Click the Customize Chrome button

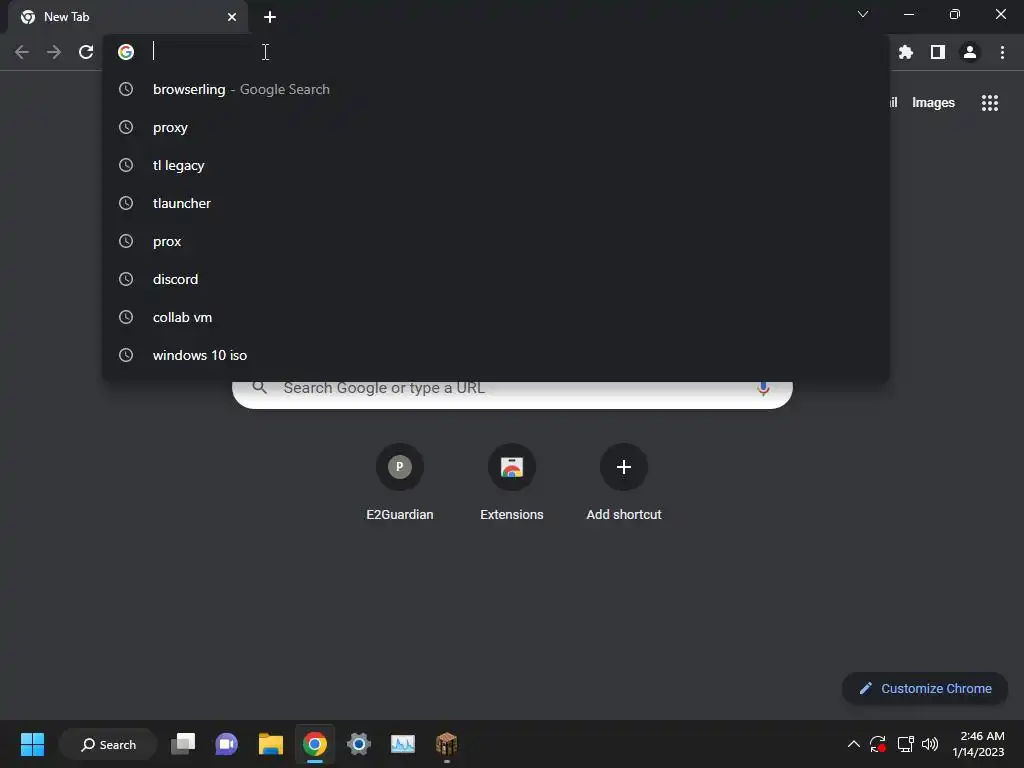(x=925, y=688)
